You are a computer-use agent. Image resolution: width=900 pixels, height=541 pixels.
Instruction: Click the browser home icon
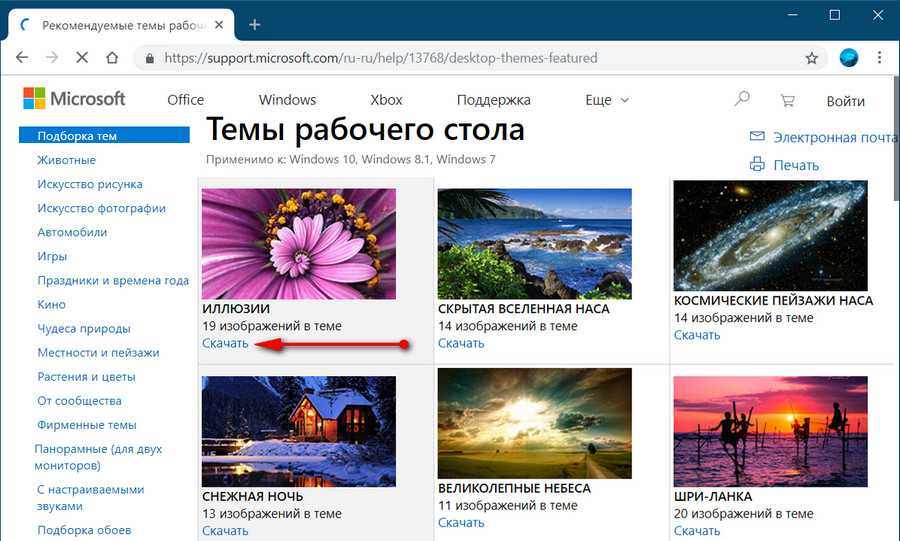click(x=113, y=58)
